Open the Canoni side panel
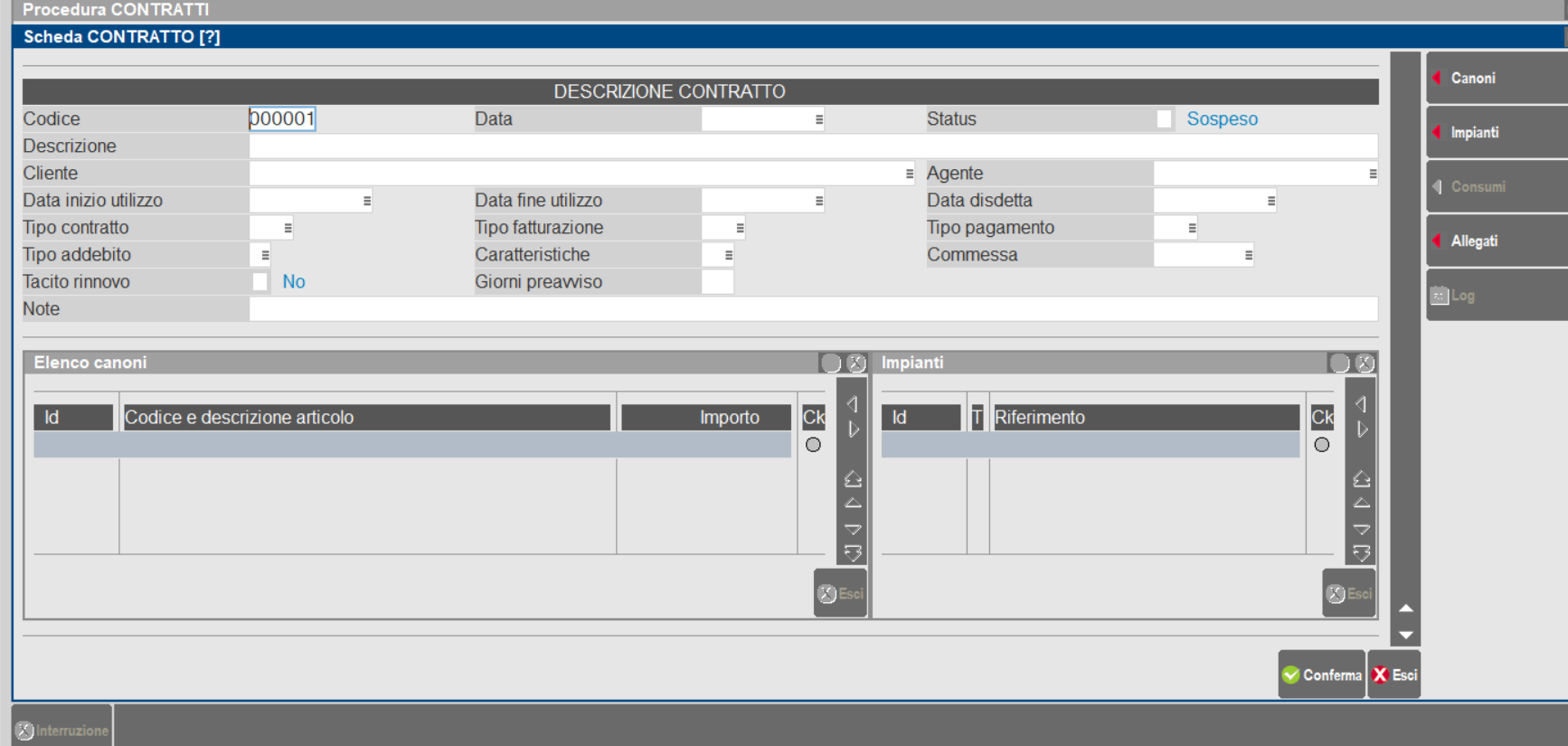The image size is (1568, 746). point(1495,79)
